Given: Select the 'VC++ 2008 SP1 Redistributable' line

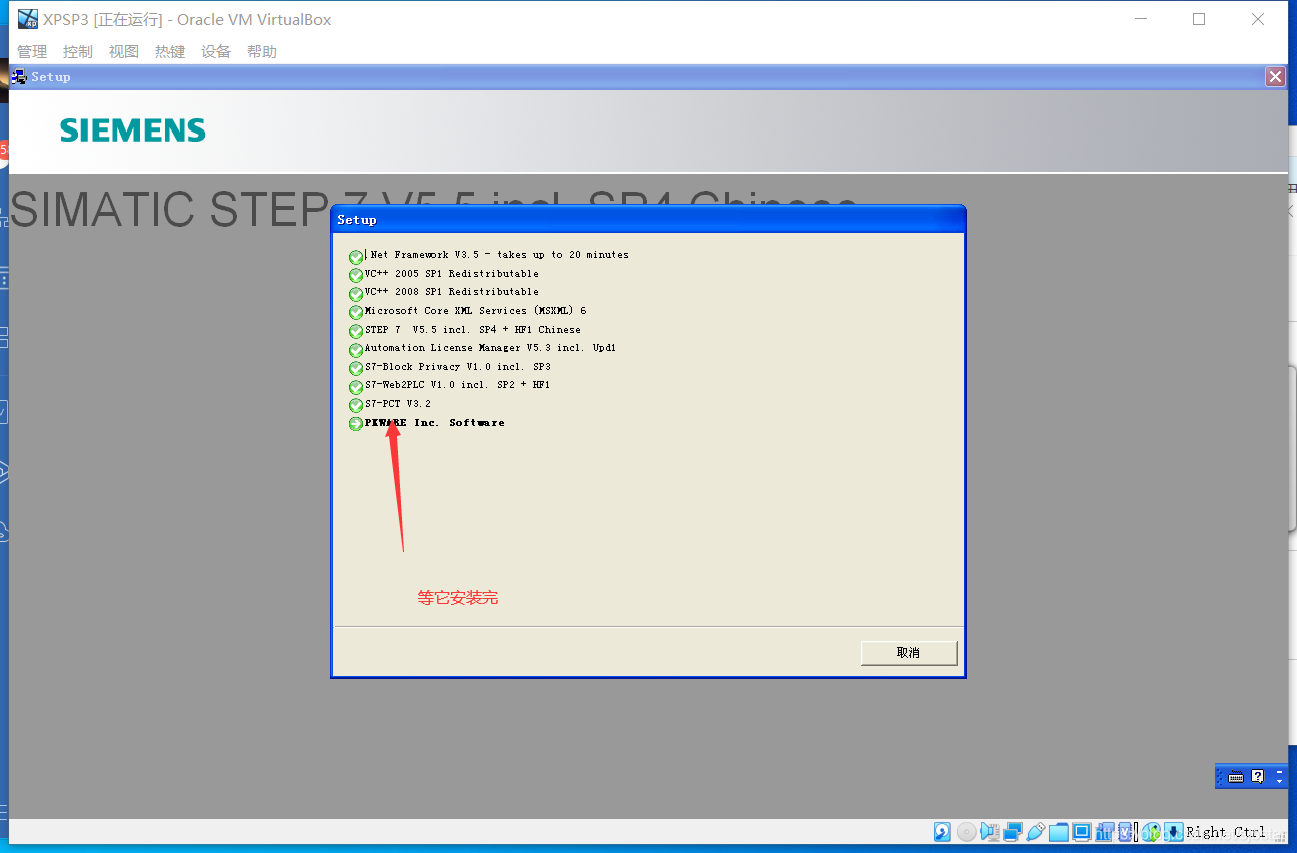Looking at the screenshot, I should pyautogui.click(x=452, y=292).
